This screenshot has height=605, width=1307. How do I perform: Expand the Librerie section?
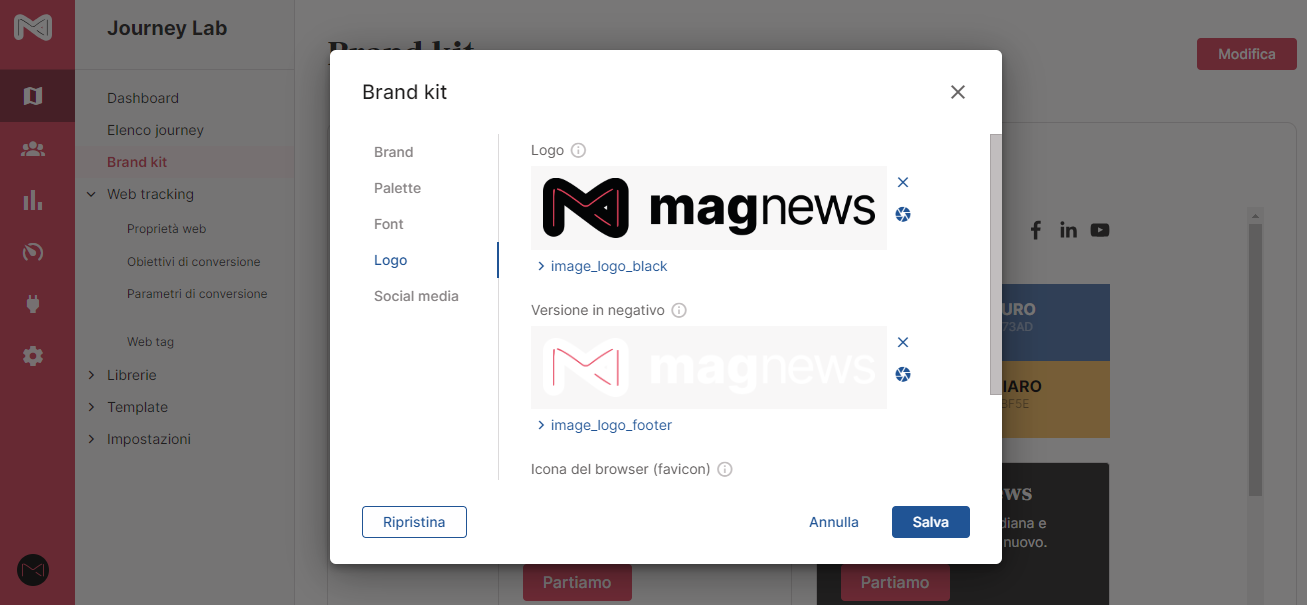[91, 375]
